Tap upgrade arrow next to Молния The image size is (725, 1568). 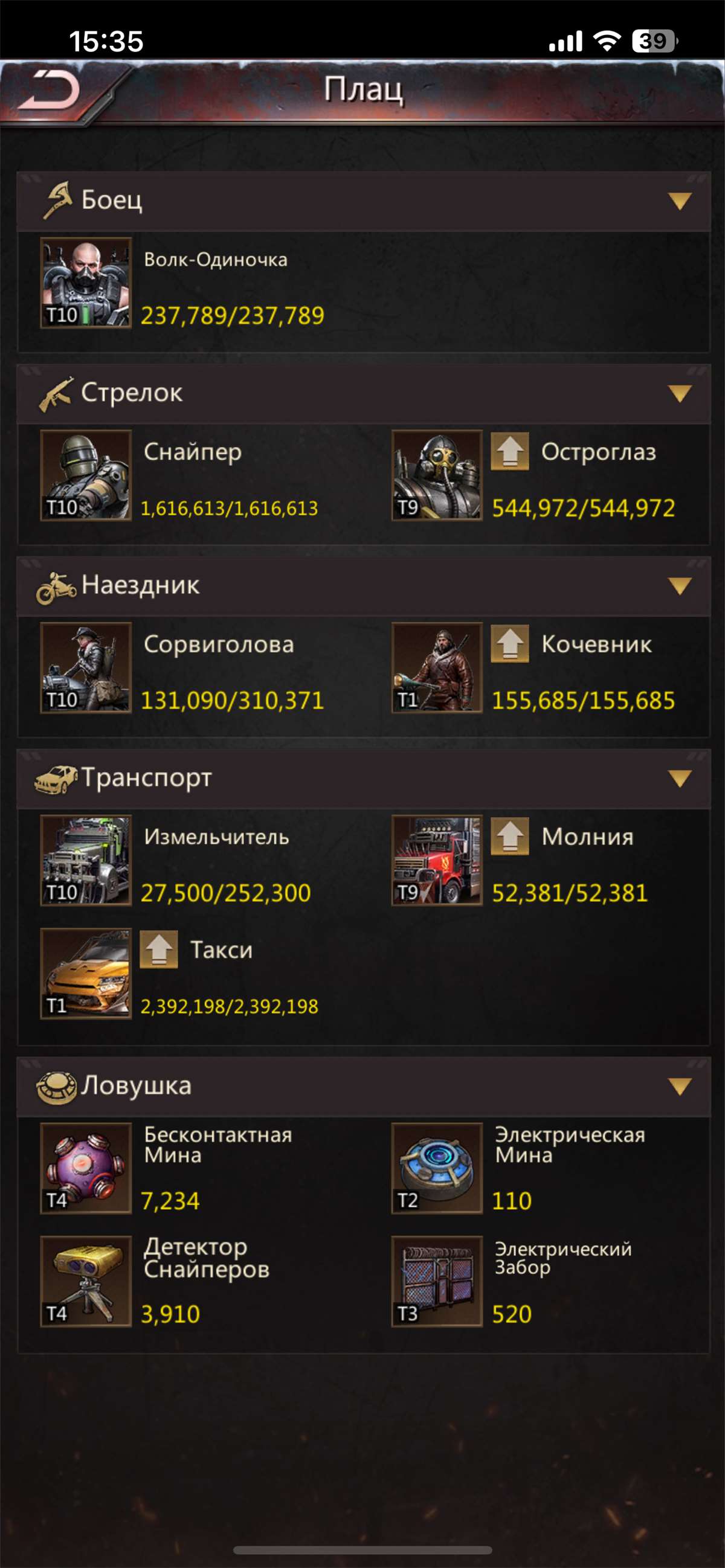pos(509,837)
